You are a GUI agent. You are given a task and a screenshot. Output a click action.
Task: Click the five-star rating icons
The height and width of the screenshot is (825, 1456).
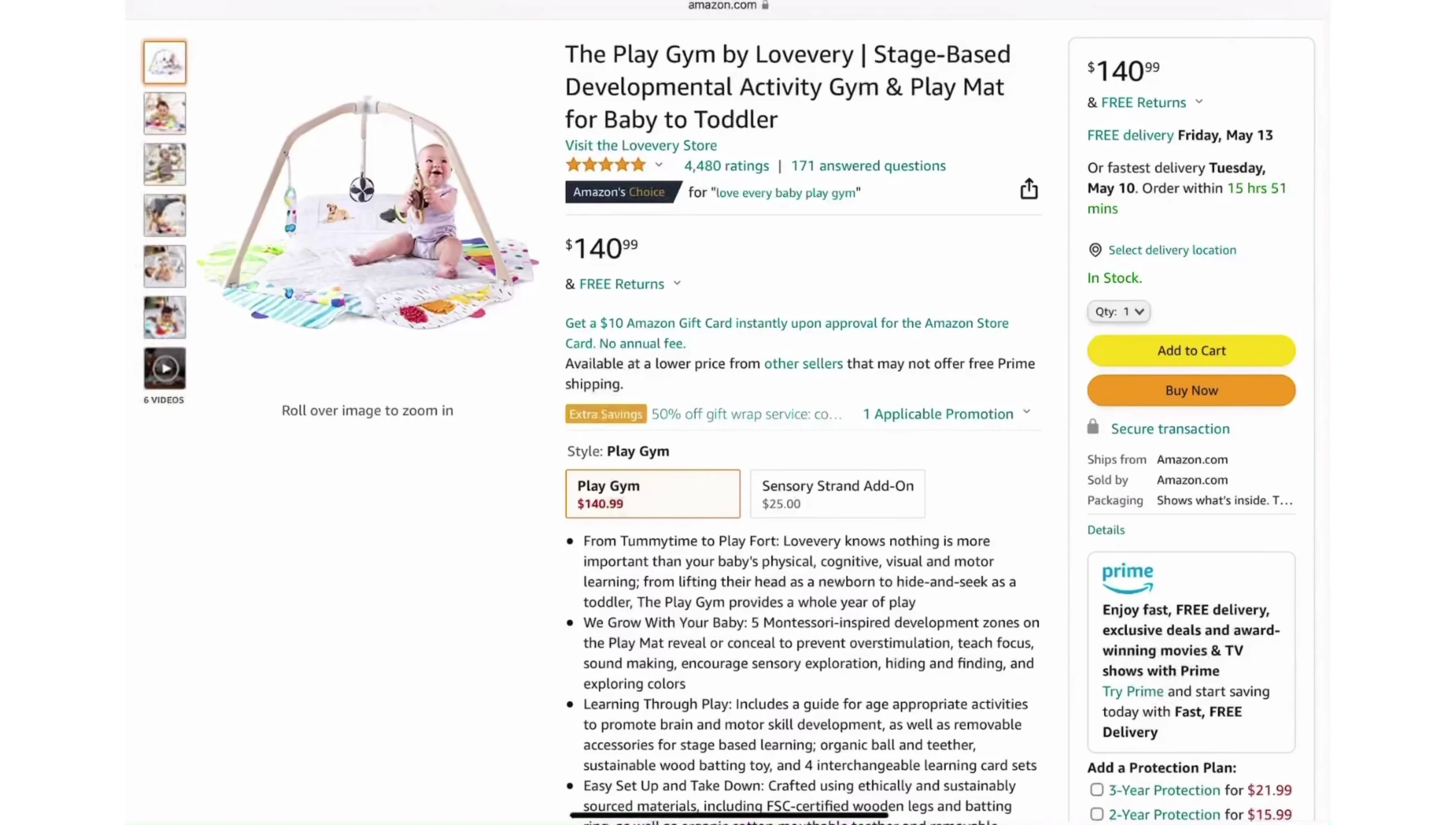605,166
